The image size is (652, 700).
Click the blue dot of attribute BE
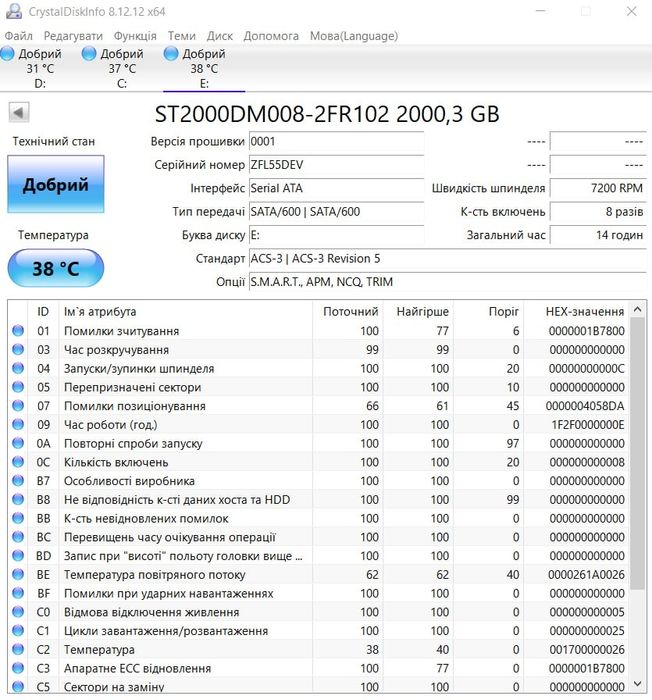tap(18, 574)
